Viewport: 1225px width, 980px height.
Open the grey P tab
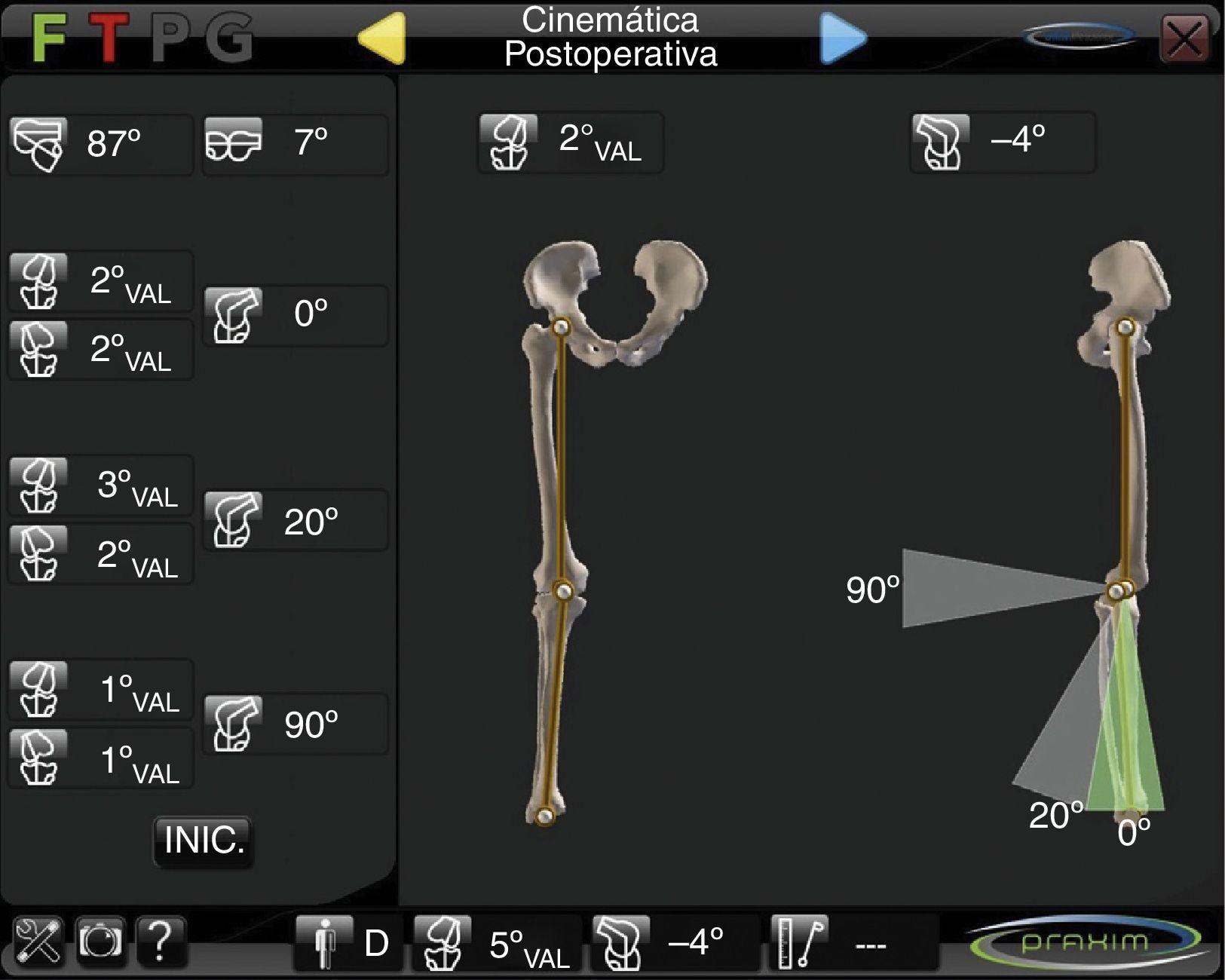click(x=169, y=38)
